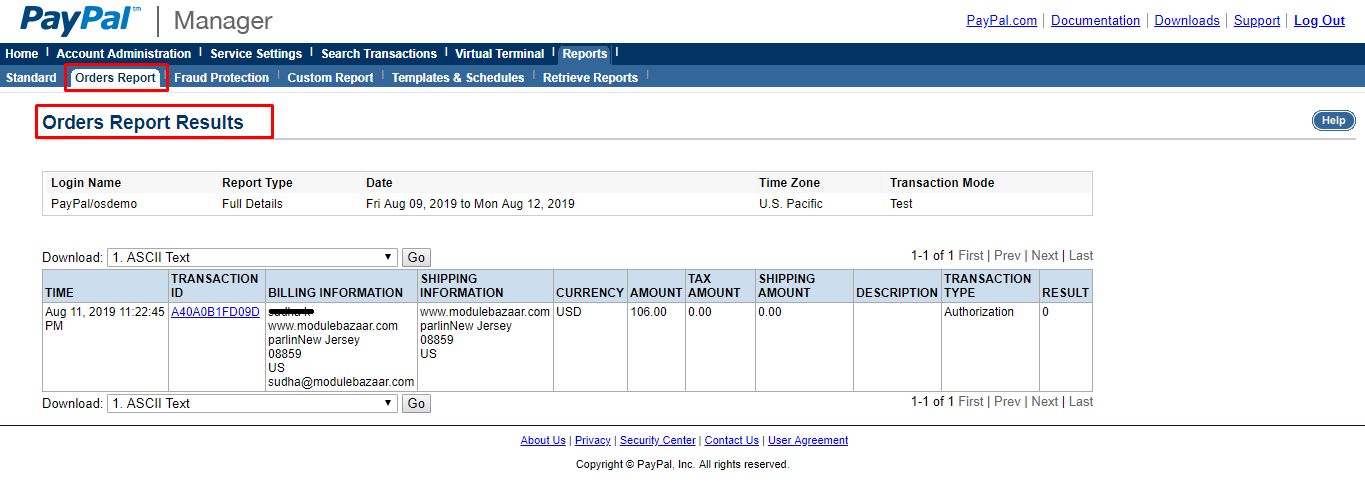Switch to Standard reports tab
This screenshot has height=503, width=1365.
pyautogui.click(x=31, y=78)
